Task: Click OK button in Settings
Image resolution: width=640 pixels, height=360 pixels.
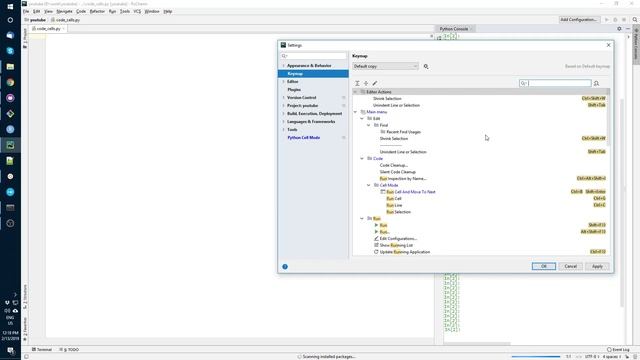Action: click(x=544, y=267)
